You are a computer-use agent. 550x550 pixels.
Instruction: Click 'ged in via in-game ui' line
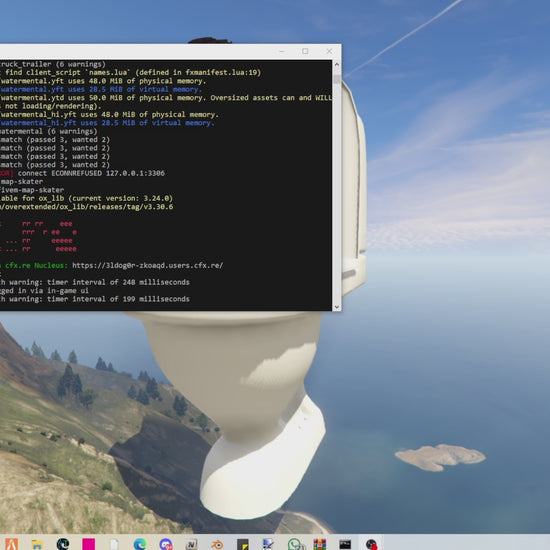tap(44, 290)
